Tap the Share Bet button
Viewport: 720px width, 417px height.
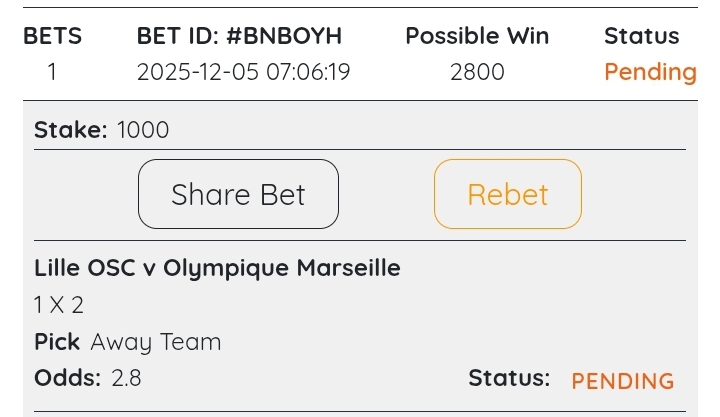pyautogui.click(x=238, y=194)
